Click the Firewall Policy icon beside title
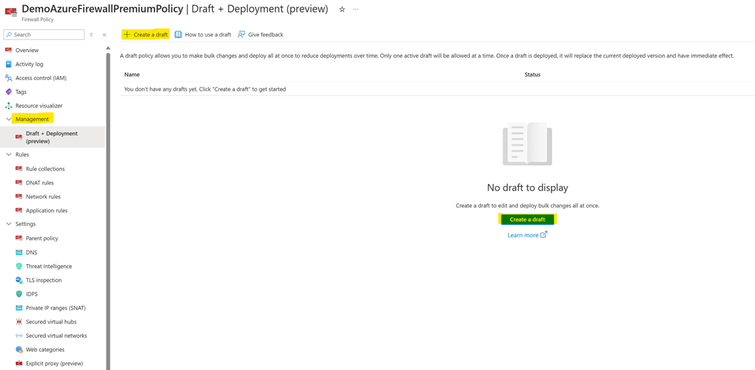 pos(11,12)
